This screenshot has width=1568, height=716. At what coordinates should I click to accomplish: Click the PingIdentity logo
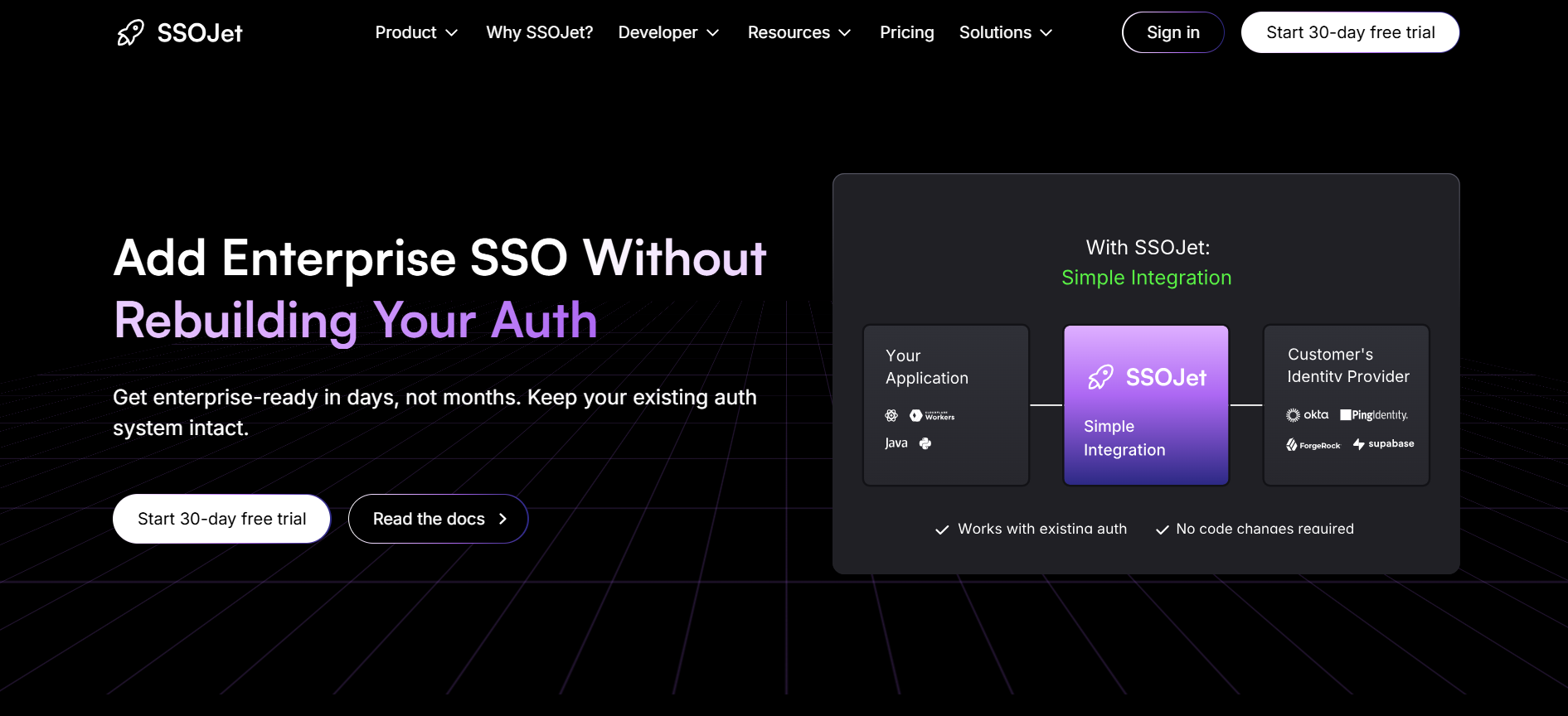[x=1374, y=414]
